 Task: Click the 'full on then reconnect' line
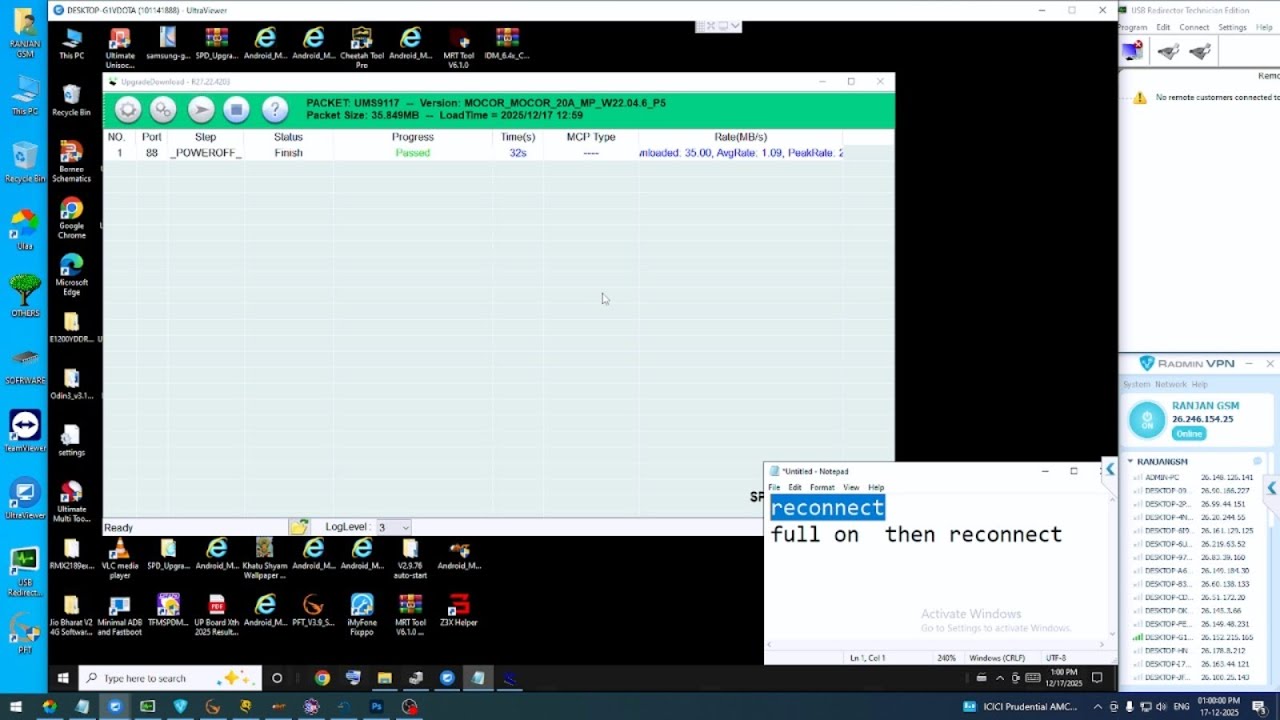[916, 534]
